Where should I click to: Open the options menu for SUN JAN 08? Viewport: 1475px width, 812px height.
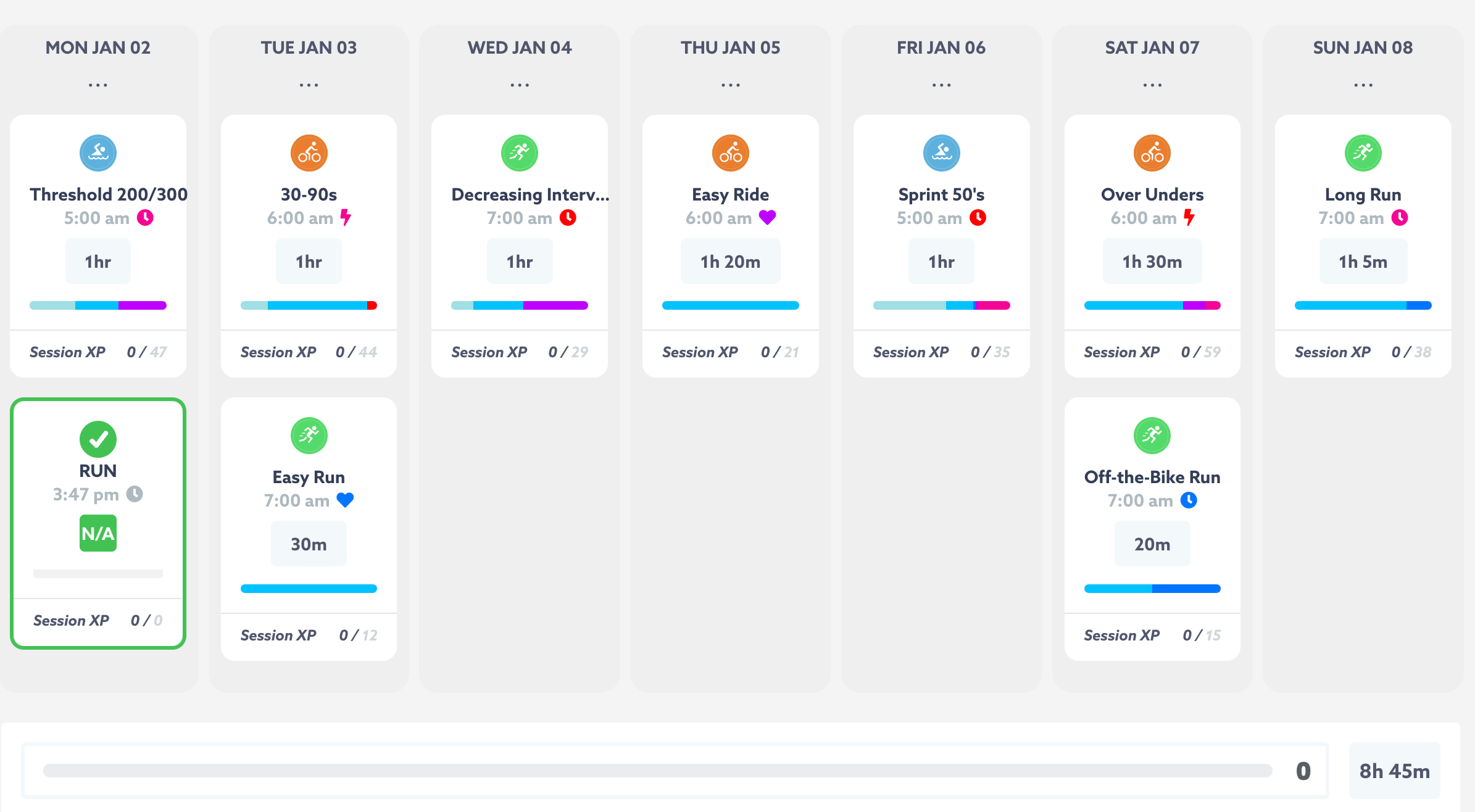point(1363,85)
